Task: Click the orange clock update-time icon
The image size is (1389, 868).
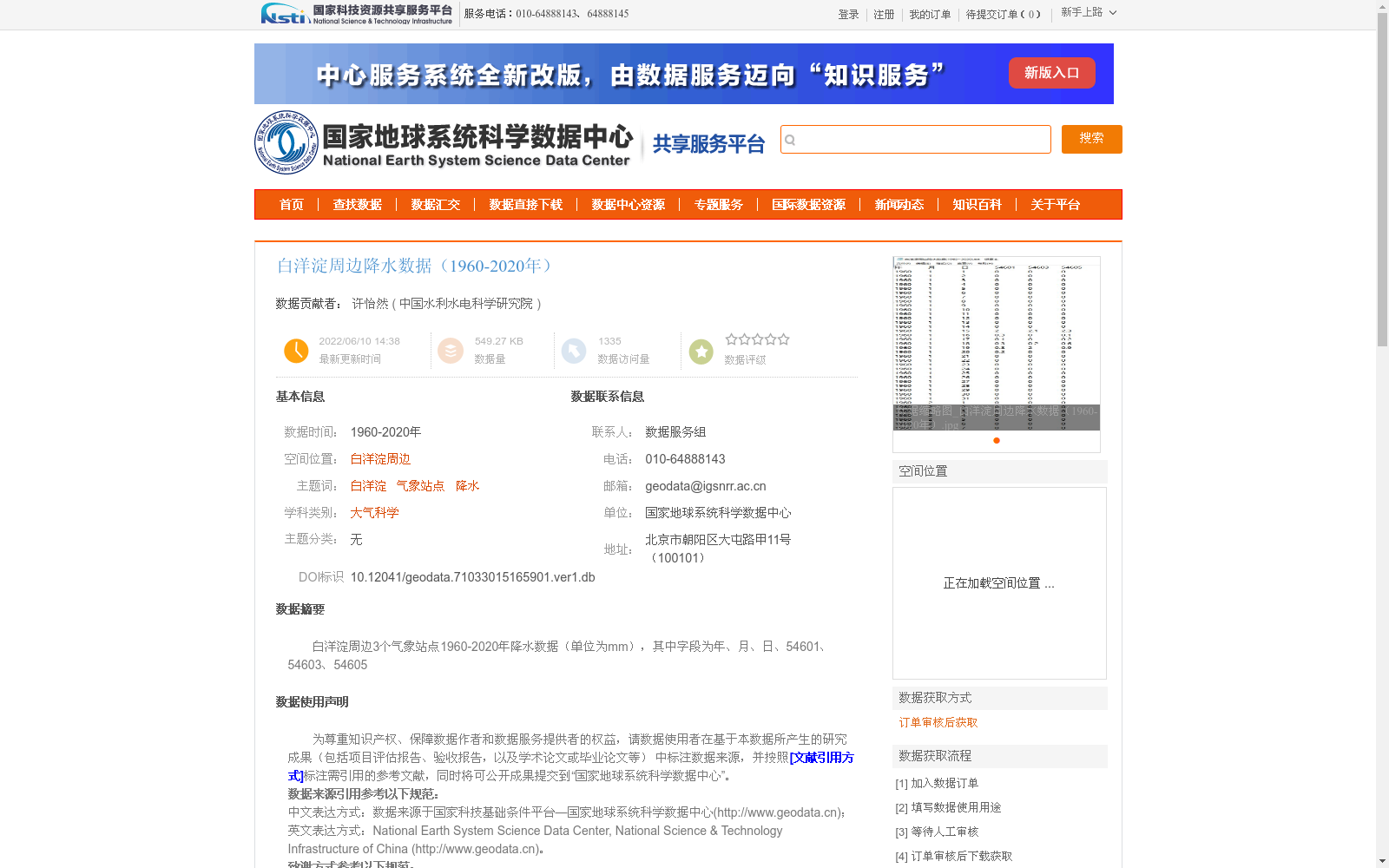Action: tap(296, 351)
